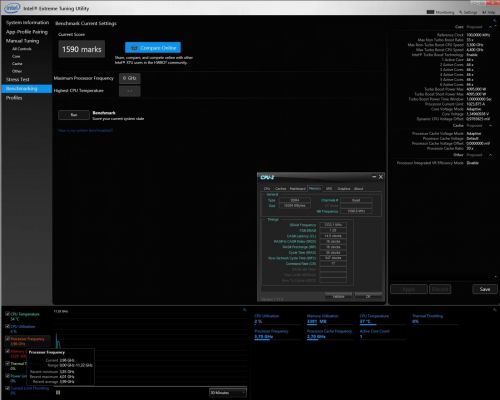Viewport: 500px width, 400px height.
Task: Click the Save button in the right panel
Action: pyautogui.click(x=485, y=289)
